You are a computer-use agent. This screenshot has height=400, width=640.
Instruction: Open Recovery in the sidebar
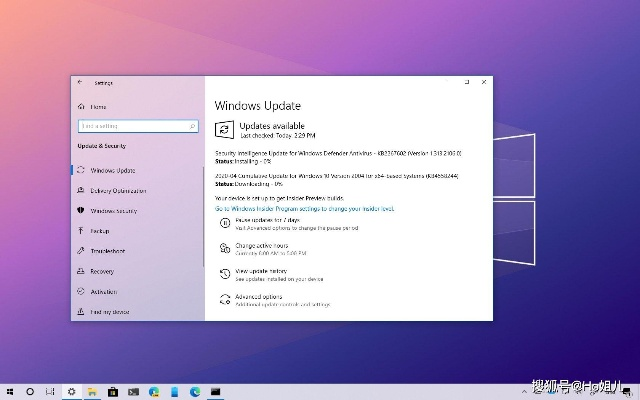click(x=102, y=271)
